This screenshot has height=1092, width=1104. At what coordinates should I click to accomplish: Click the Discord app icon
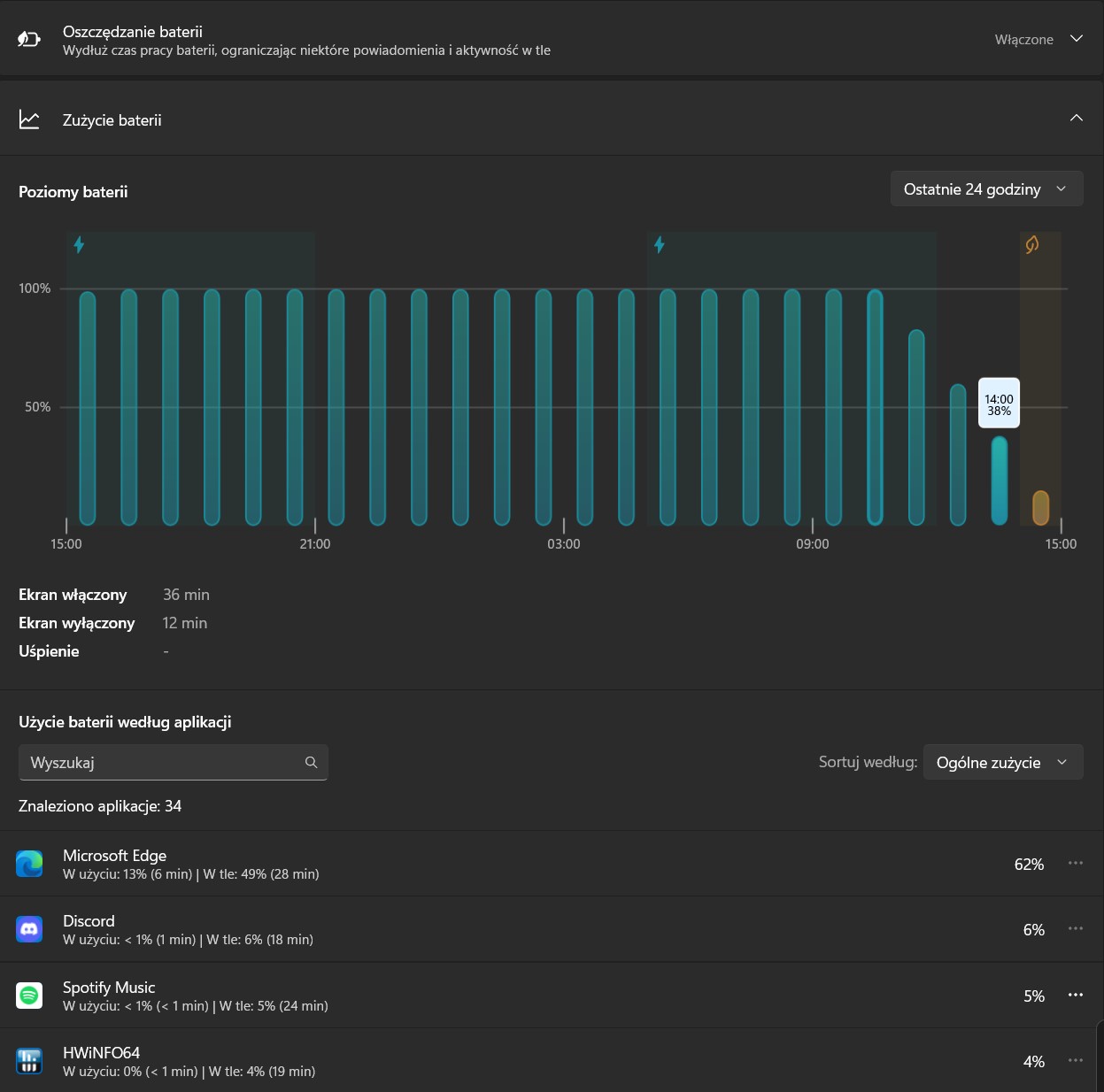tap(29, 929)
